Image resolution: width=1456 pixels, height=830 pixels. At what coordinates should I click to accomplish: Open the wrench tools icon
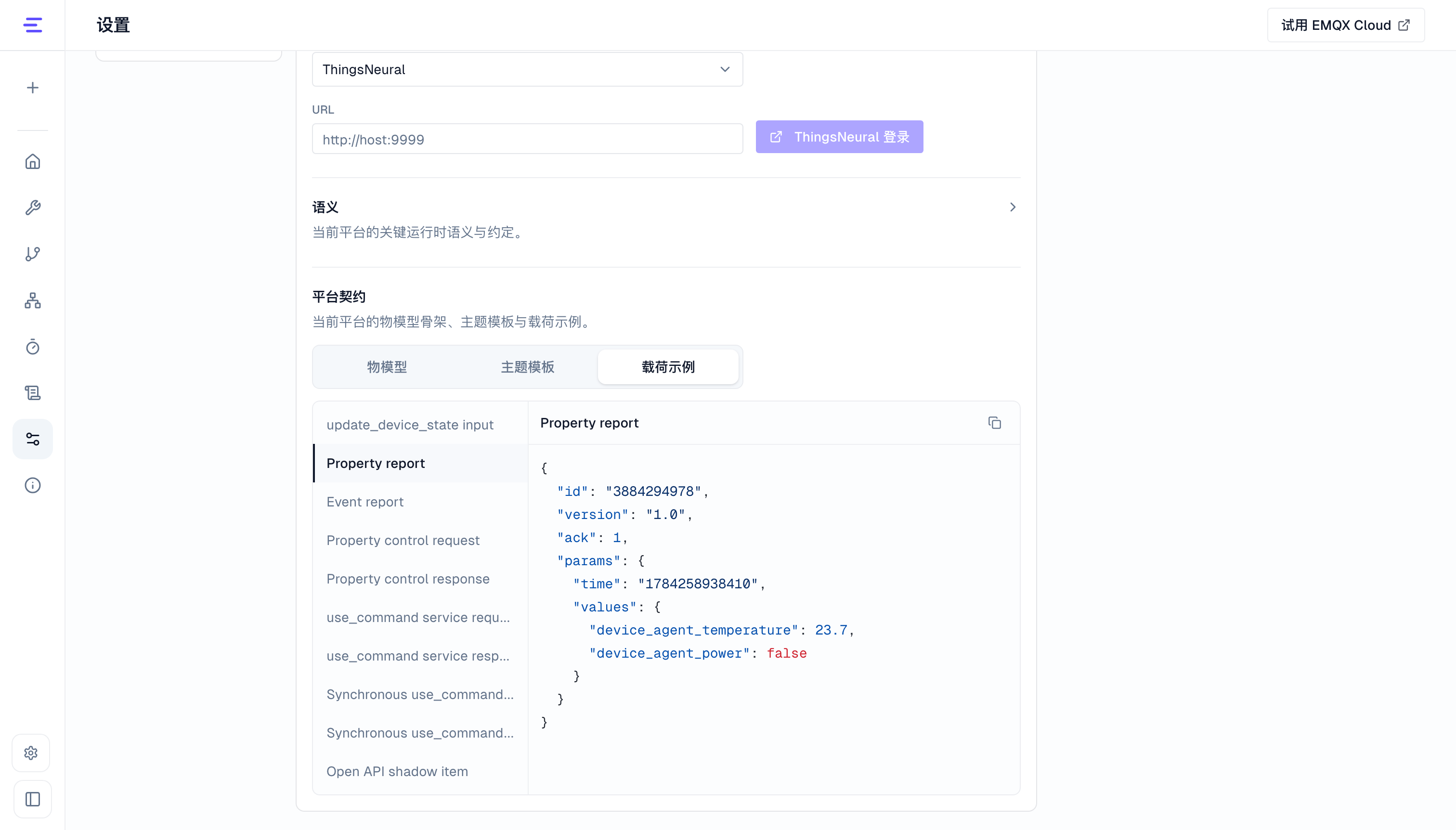pos(32,207)
